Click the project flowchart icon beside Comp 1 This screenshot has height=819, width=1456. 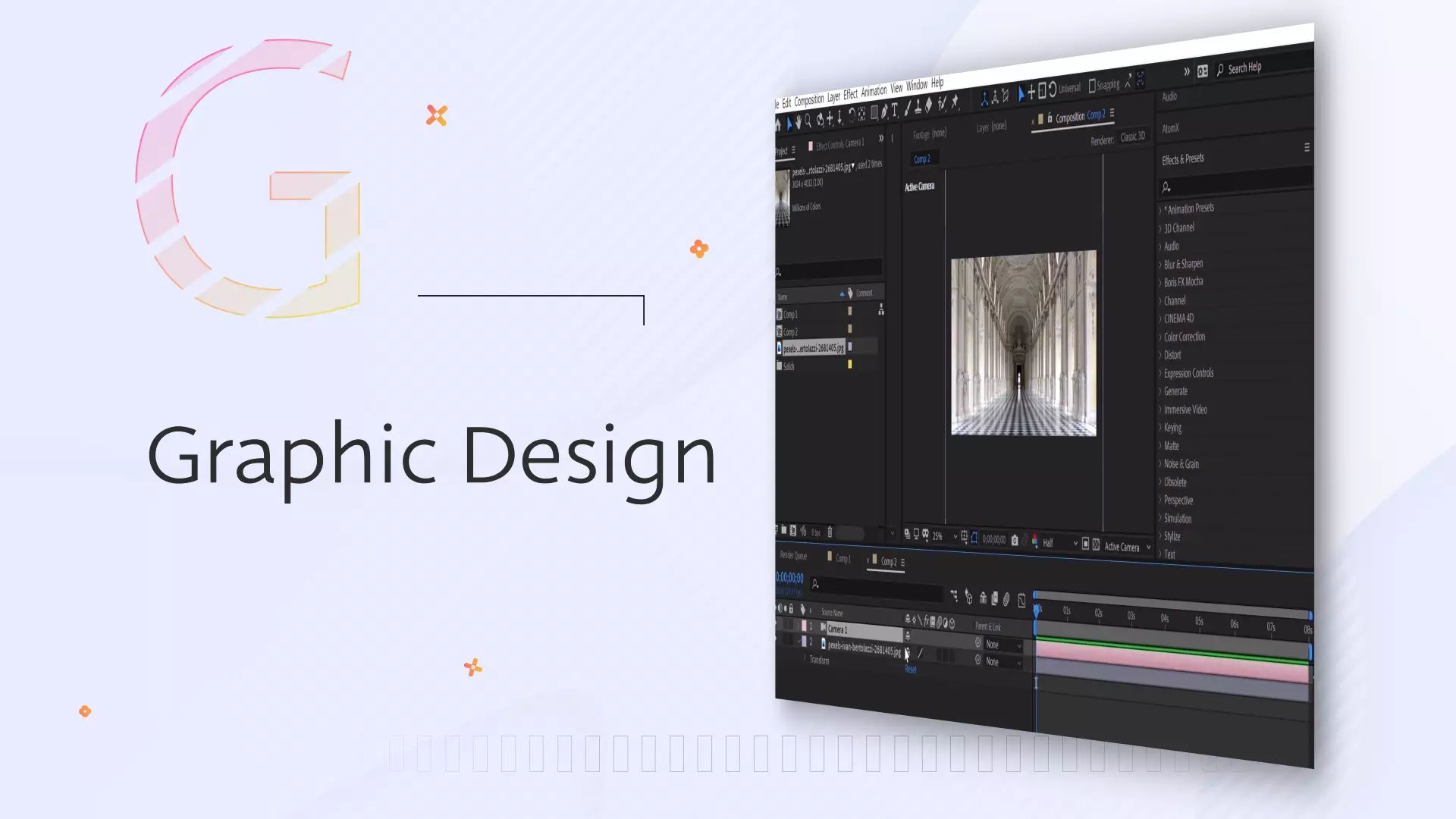[x=880, y=309]
